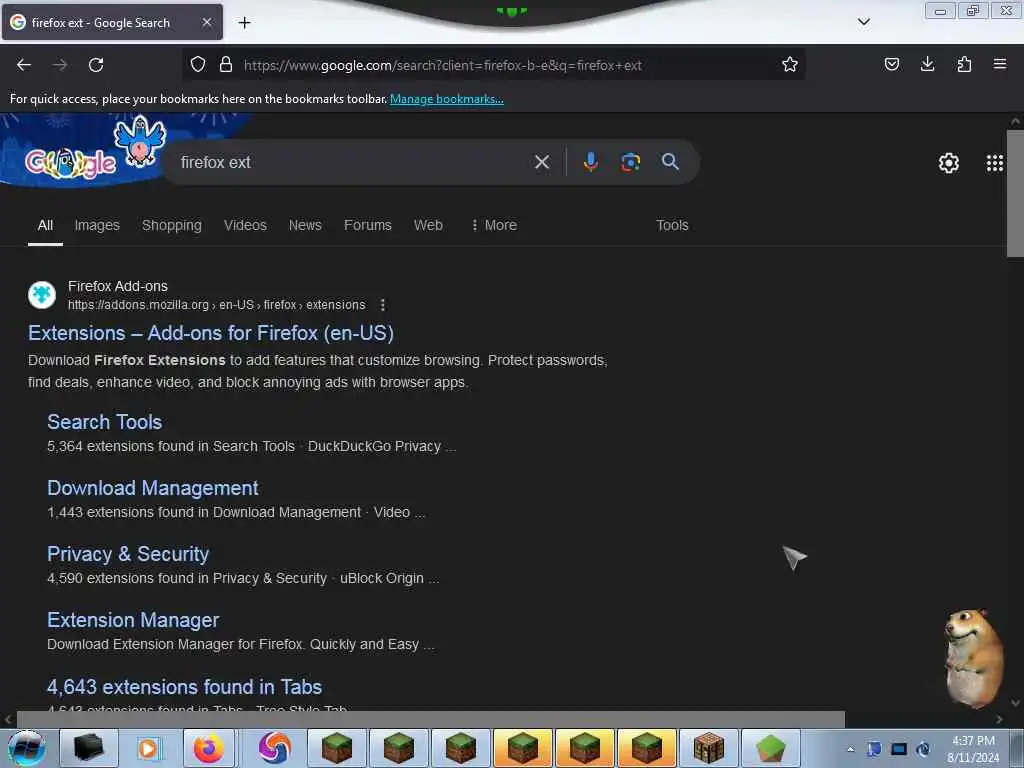This screenshot has height=768, width=1024.
Task: Open the Windows Start orb
Action: pos(27,748)
